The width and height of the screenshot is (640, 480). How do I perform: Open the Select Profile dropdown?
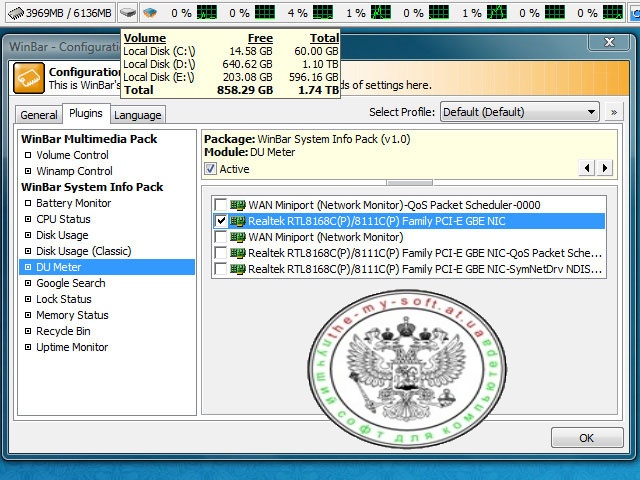click(x=519, y=112)
